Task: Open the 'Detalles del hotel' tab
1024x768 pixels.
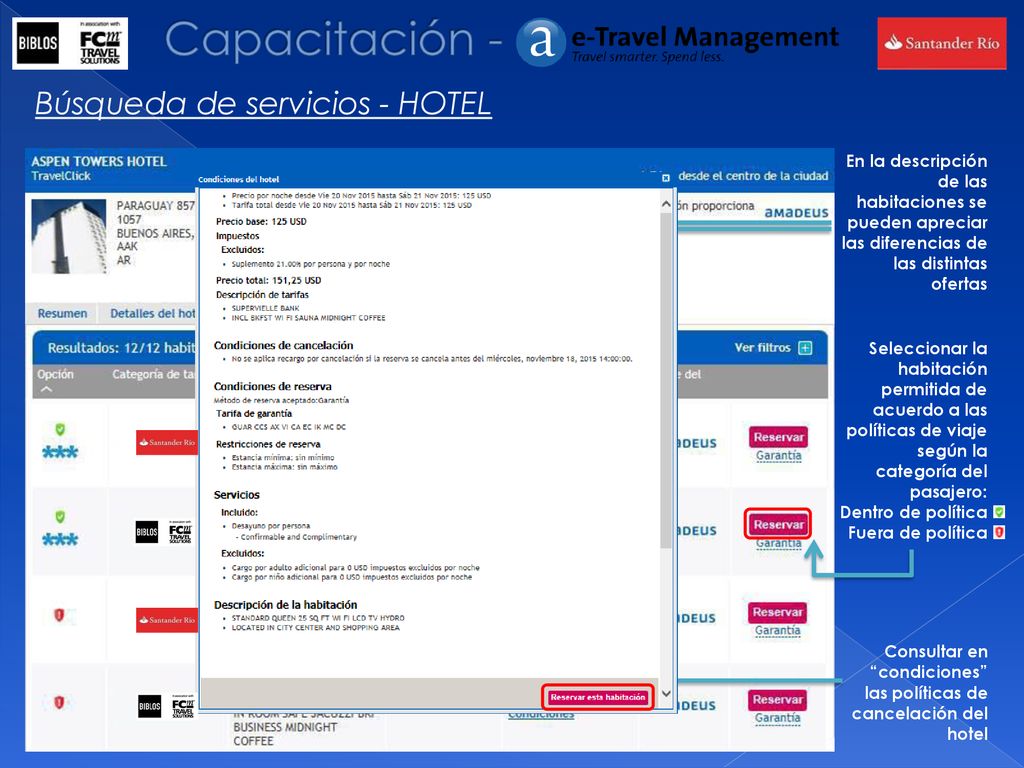Action: click(x=152, y=313)
